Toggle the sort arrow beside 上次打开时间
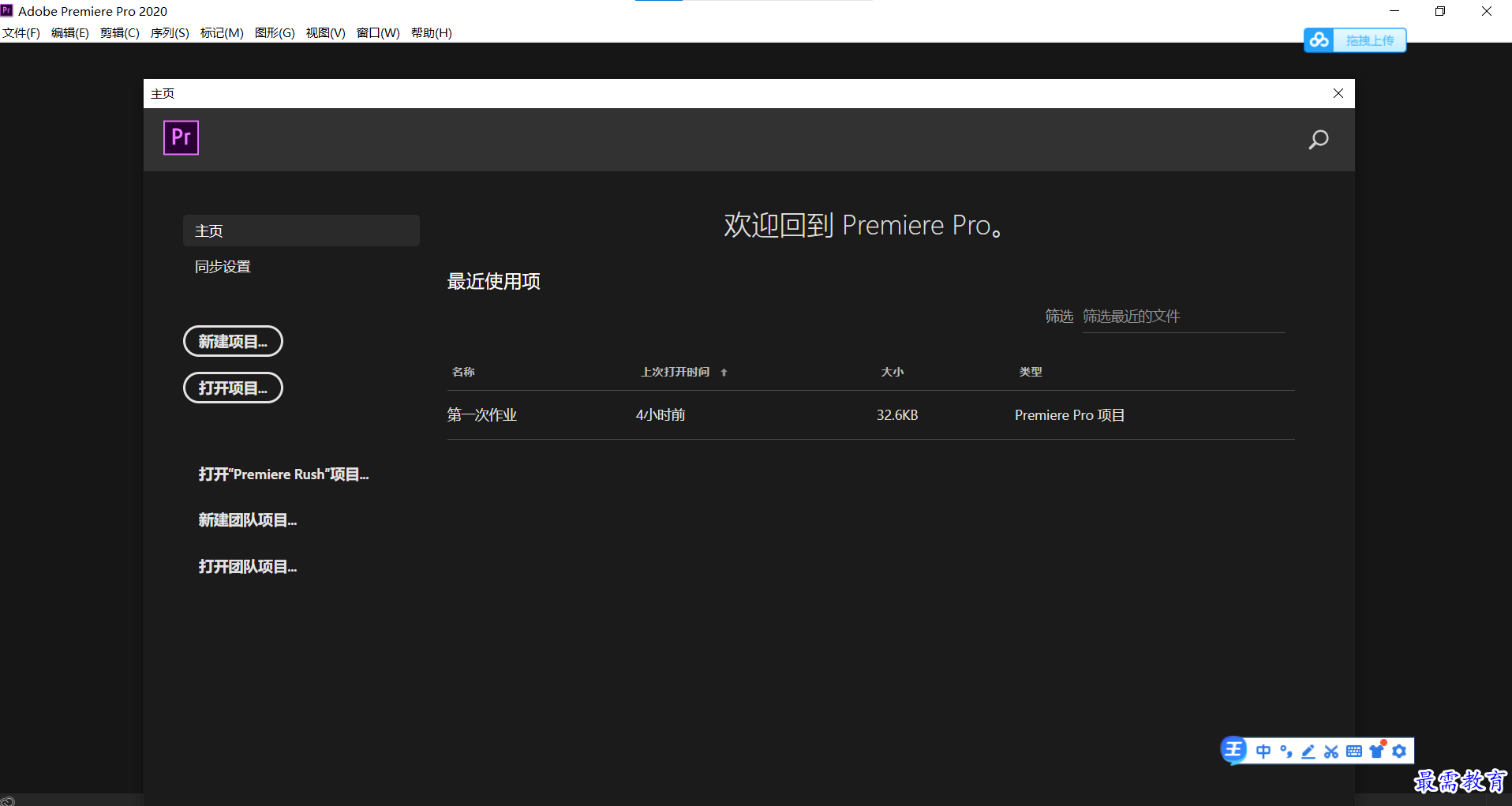1512x806 pixels. click(x=724, y=373)
